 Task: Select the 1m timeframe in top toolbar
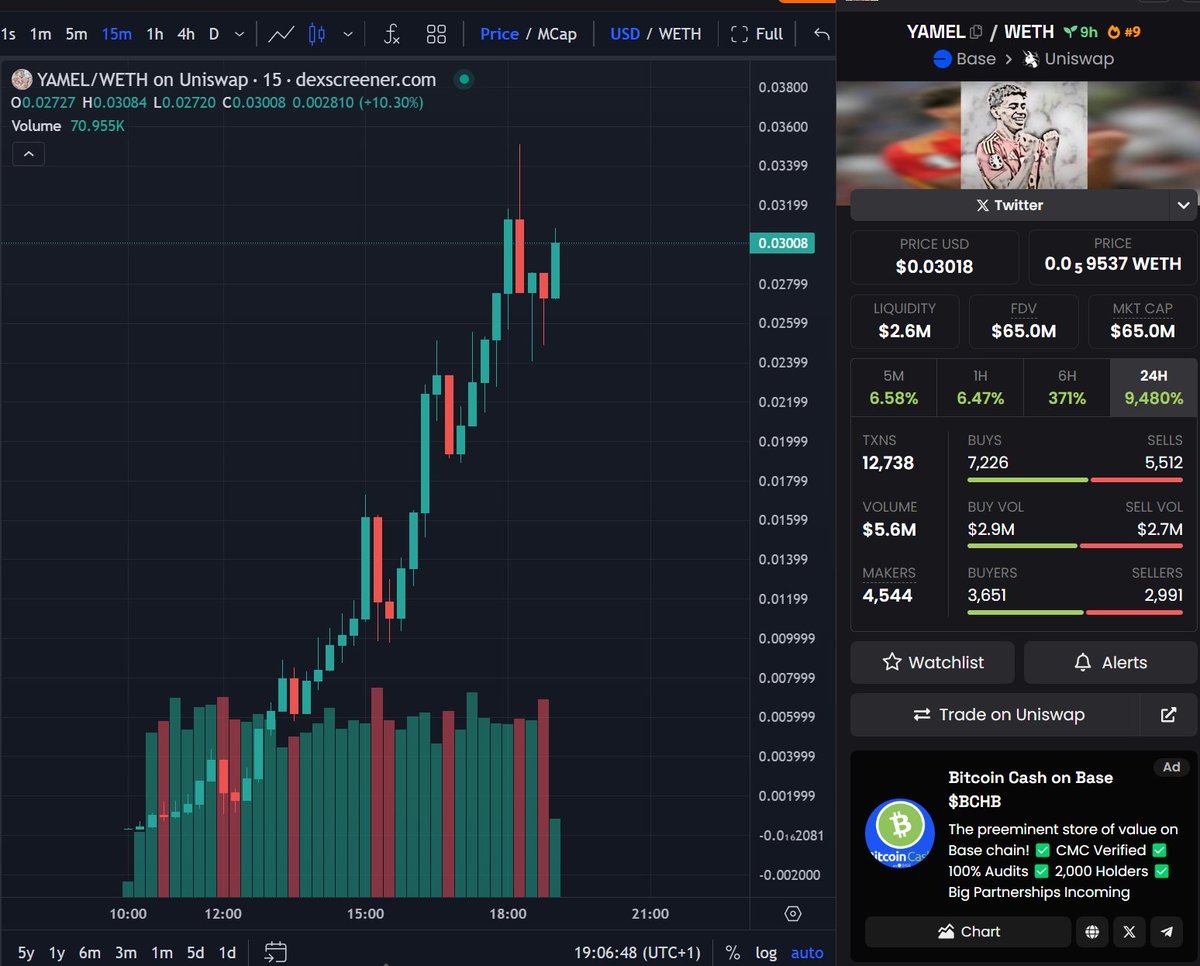point(40,34)
